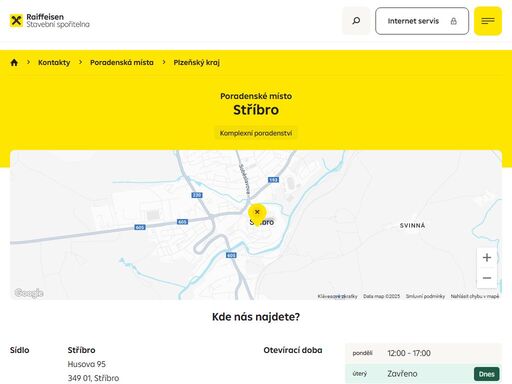Click the úterý Zavřeno row
Viewport: 512px width, 384px height.
coord(423,374)
